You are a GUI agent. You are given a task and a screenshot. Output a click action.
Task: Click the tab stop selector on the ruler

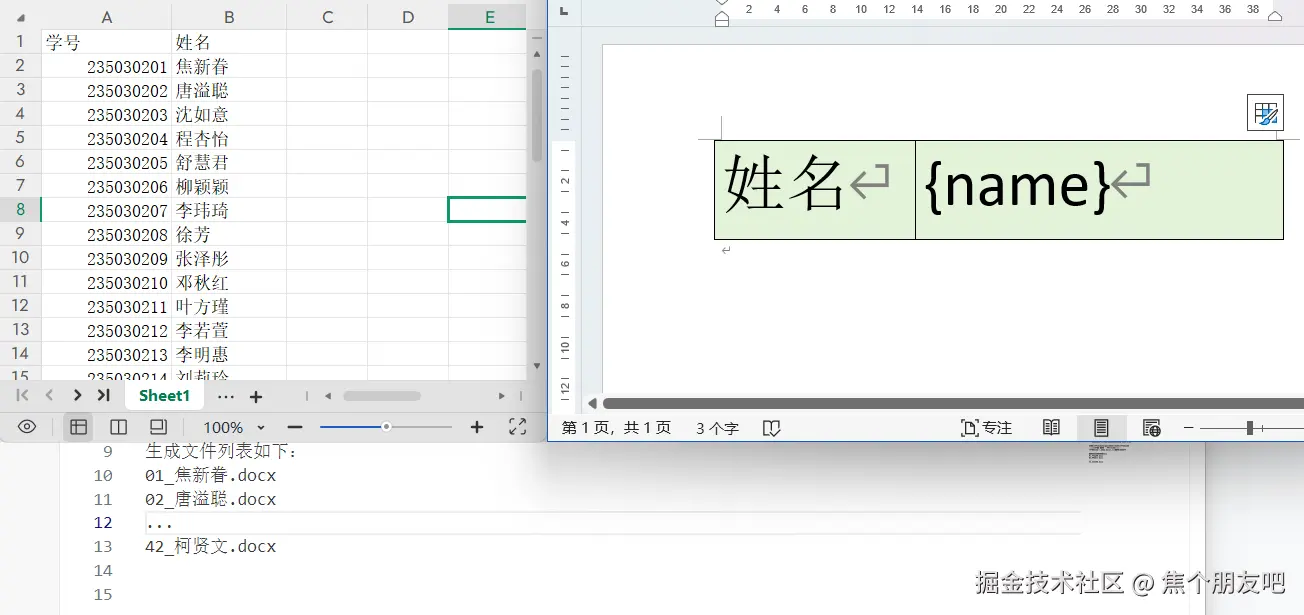tap(565, 12)
